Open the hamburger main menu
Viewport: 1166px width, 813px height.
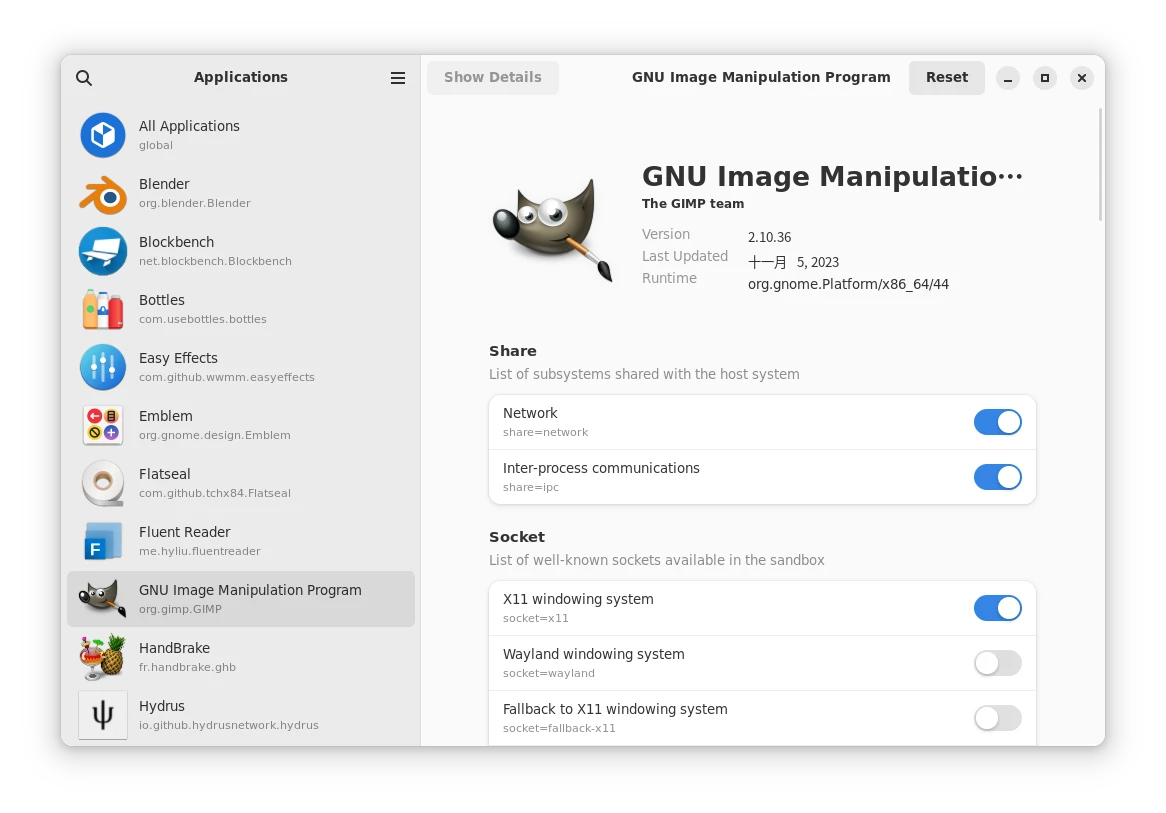(398, 78)
